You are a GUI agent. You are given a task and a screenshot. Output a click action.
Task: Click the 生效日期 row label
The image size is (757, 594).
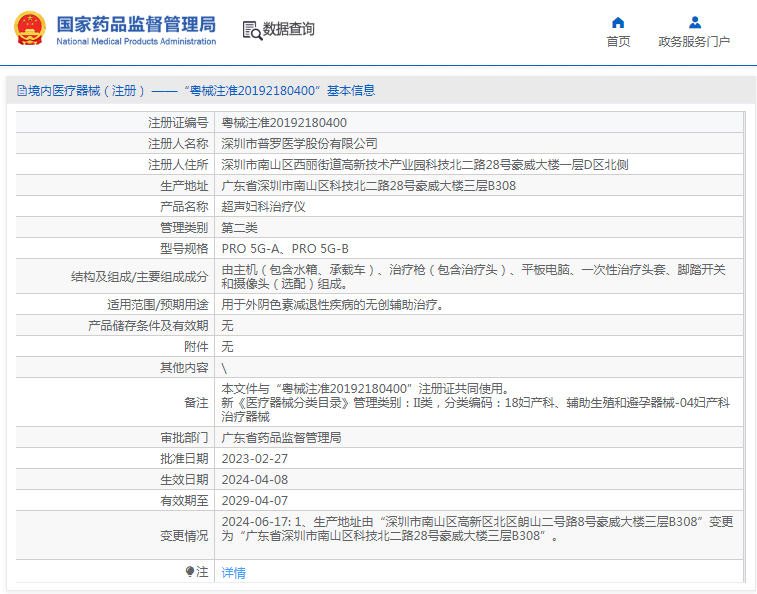(x=184, y=480)
